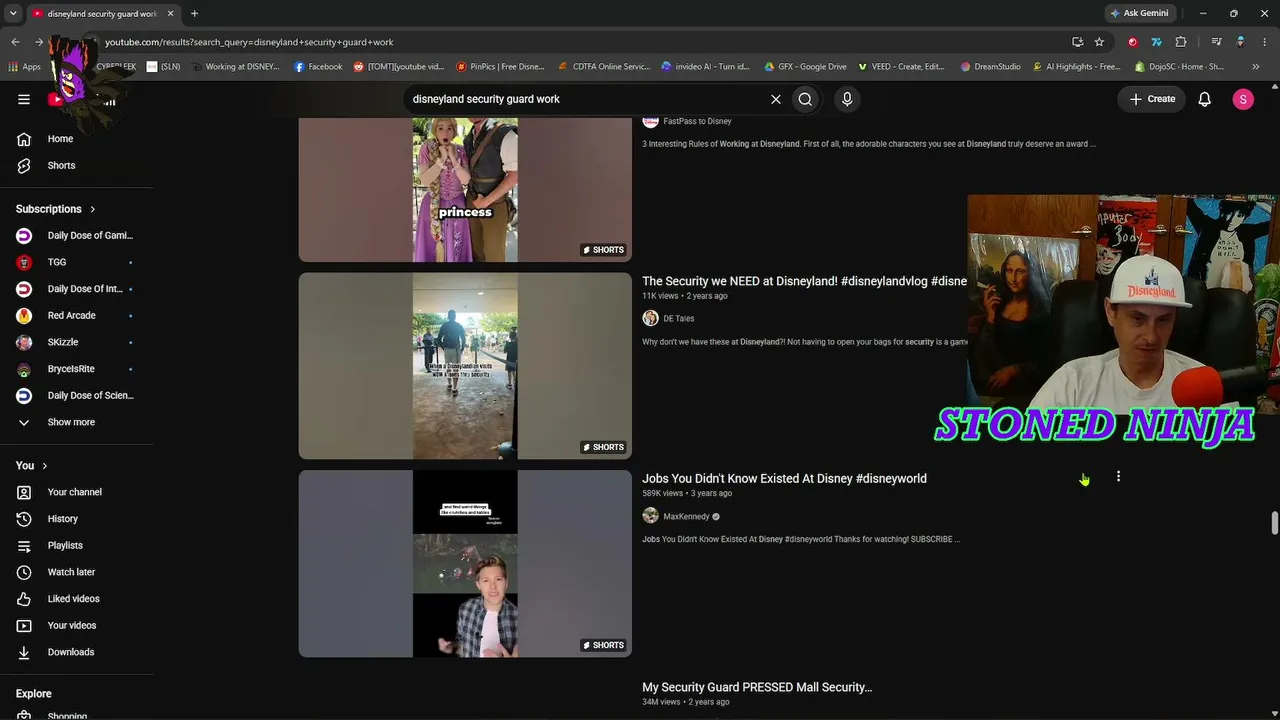Open more options for Jobs You Didn't Know video
The image size is (1280, 720).
point(1118,477)
